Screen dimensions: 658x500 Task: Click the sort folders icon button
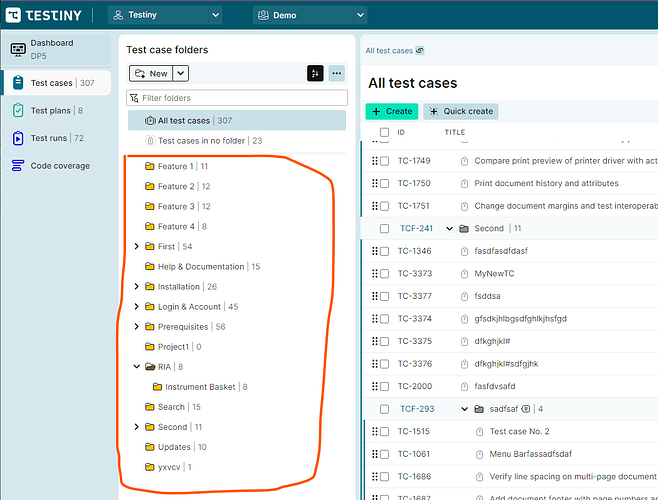point(315,73)
